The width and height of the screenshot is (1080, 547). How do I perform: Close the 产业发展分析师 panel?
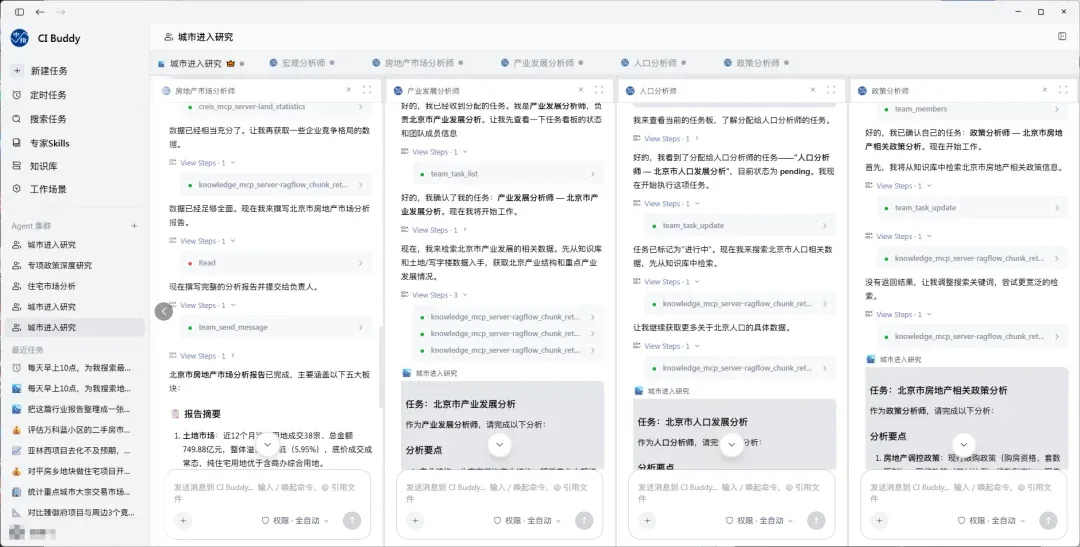[581, 90]
